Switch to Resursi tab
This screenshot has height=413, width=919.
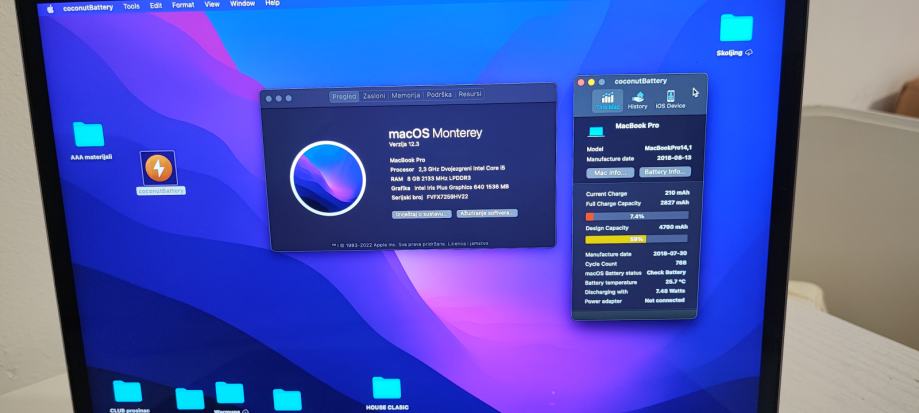pyautogui.click(x=470, y=94)
